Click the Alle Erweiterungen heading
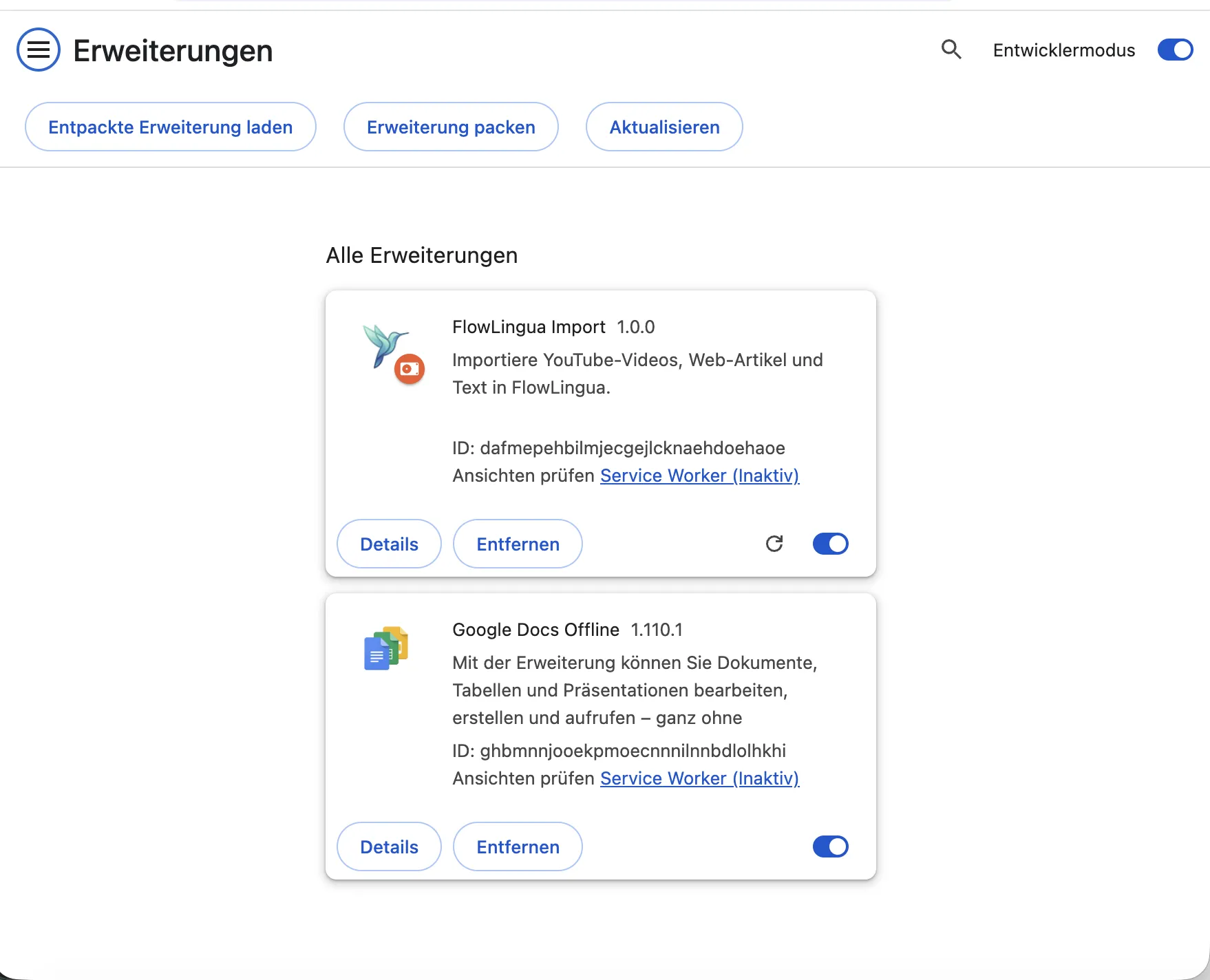This screenshot has height=980, width=1210. coord(422,255)
